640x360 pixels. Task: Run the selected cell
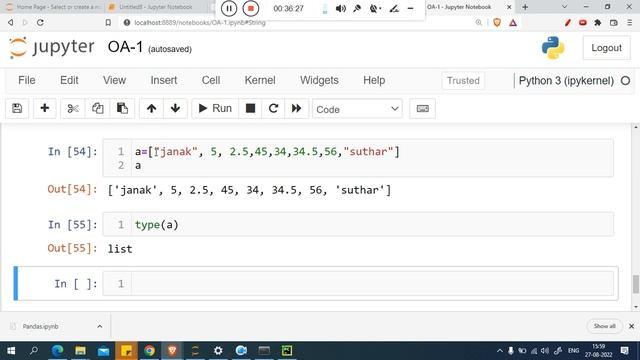tap(215, 109)
